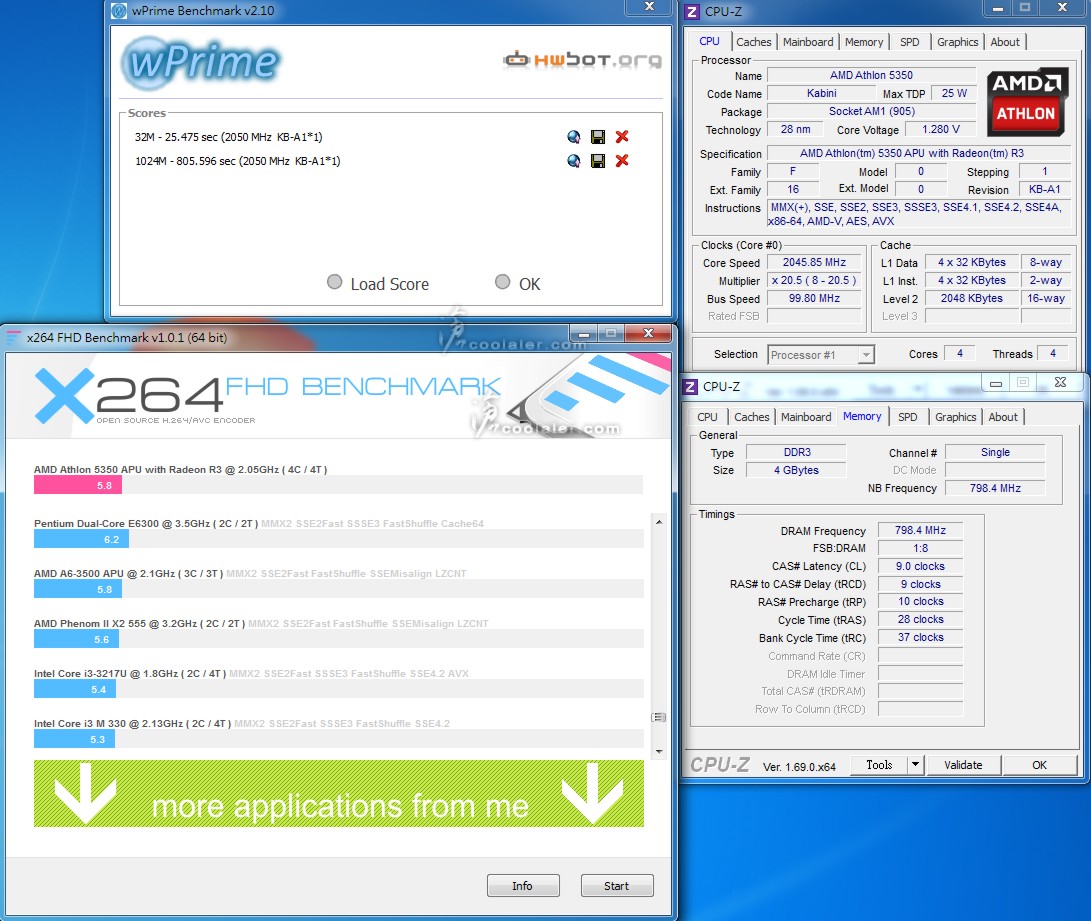Select the OK radio button in wPrime
Screen dimensions: 1091x921
503,283
